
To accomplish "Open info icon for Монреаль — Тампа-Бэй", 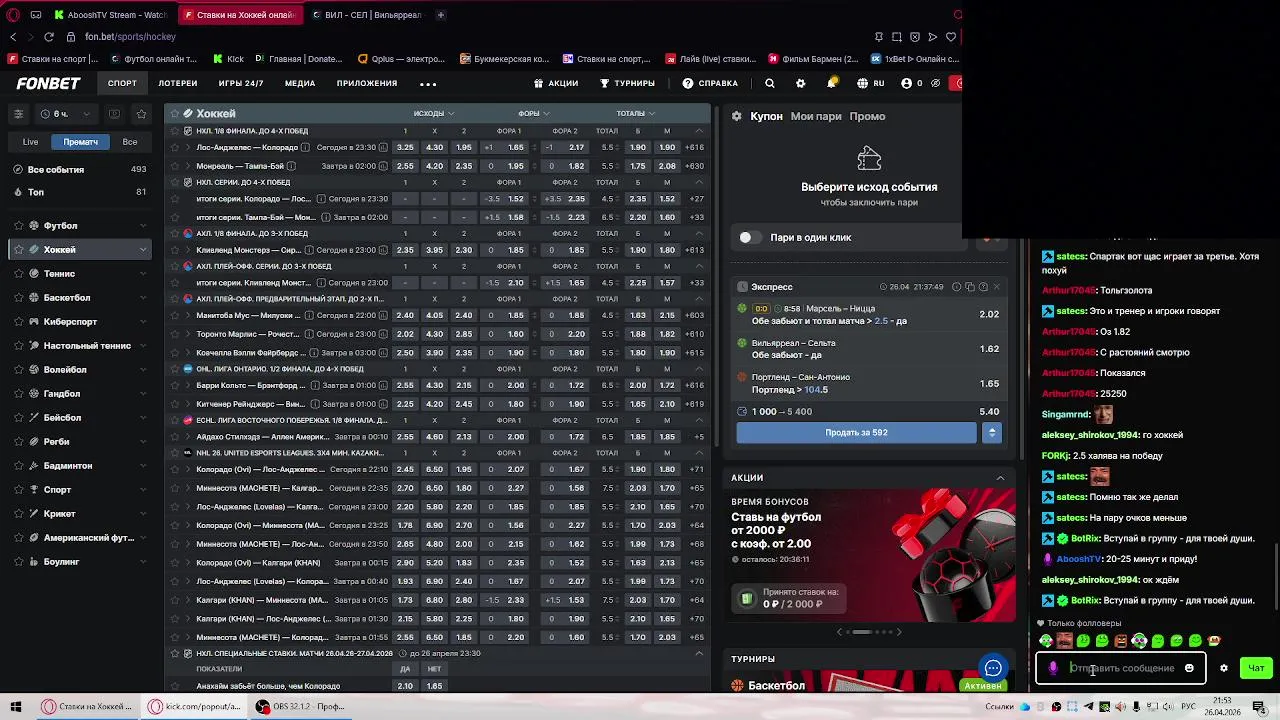I will (x=291, y=166).
